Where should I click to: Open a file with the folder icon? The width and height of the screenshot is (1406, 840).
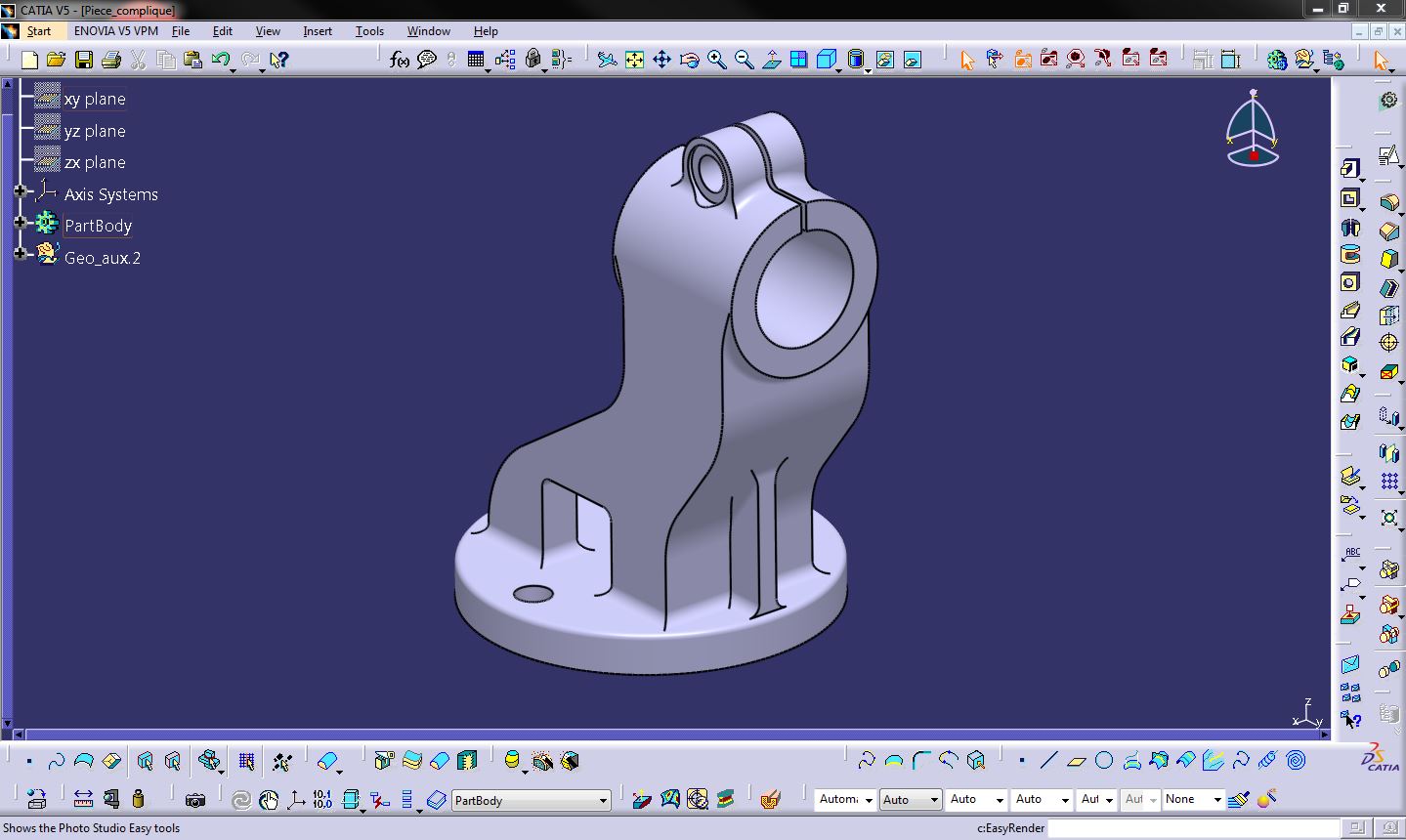tap(56, 60)
